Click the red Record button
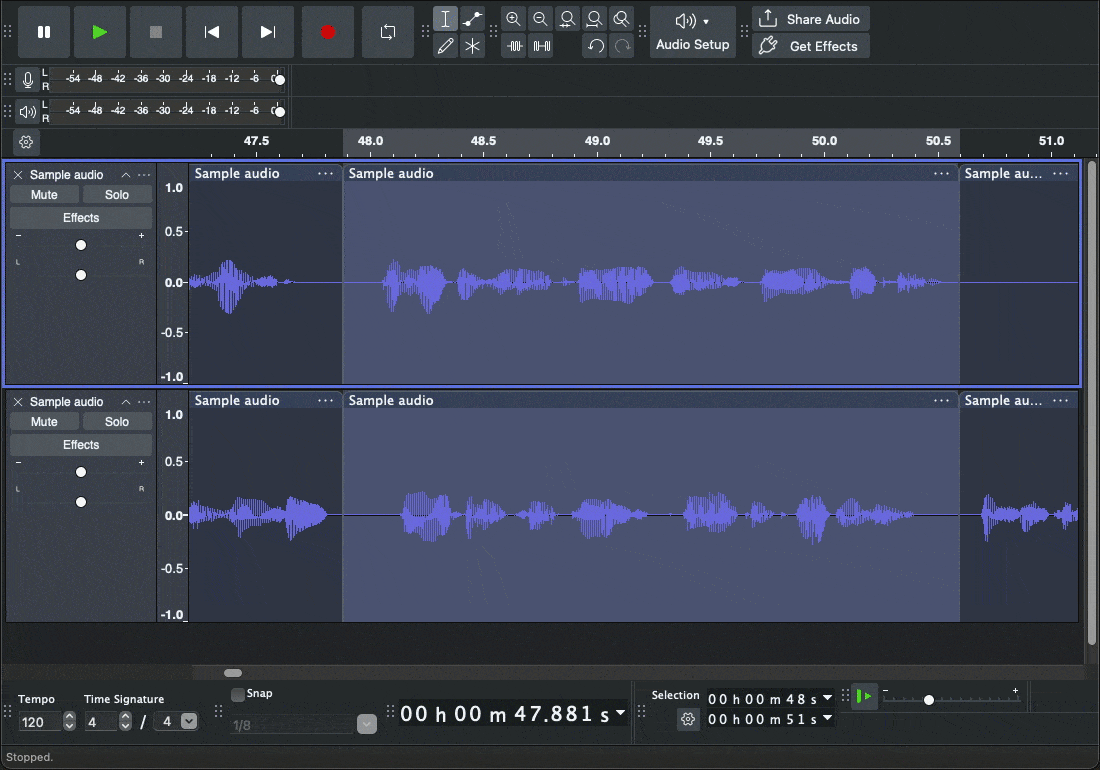The width and height of the screenshot is (1100, 770). pos(327,32)
